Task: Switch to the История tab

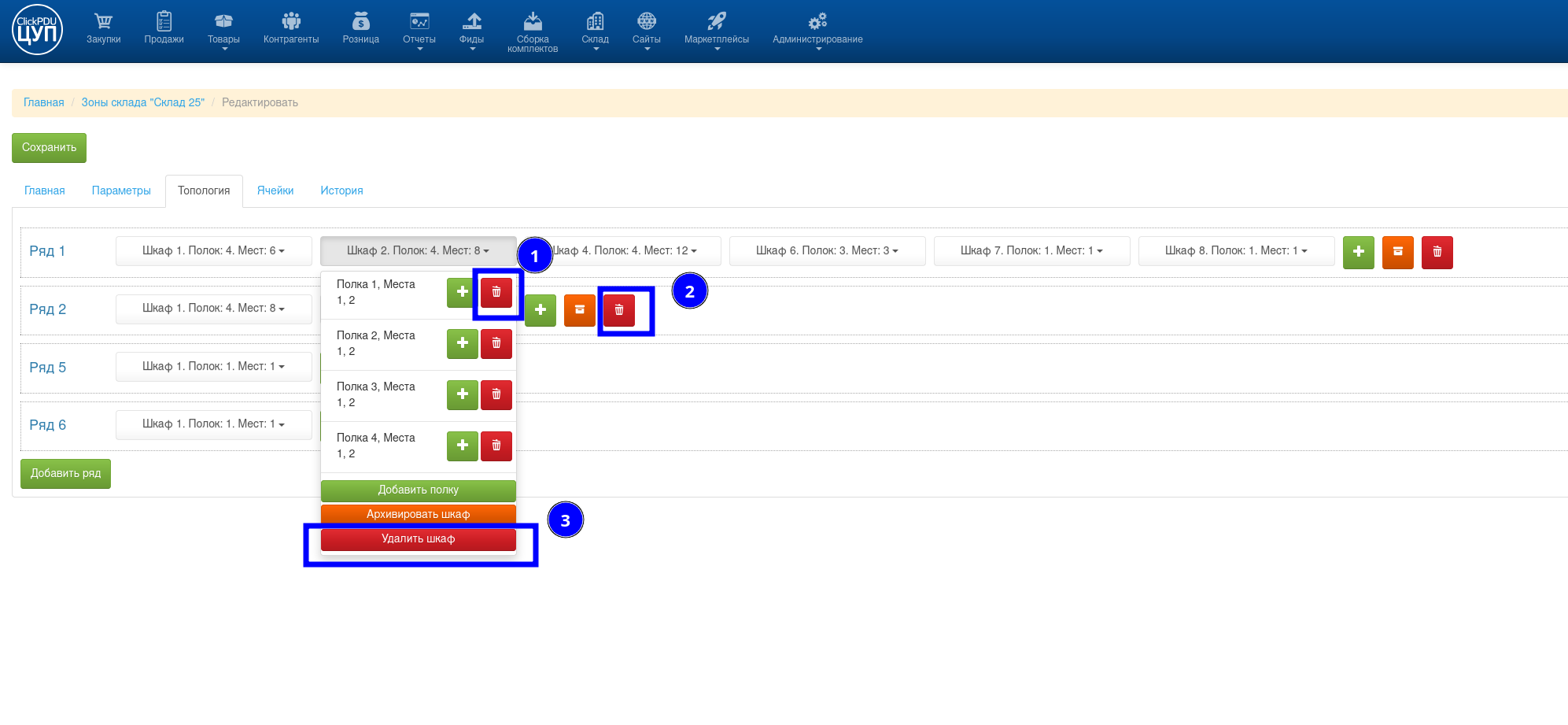Action: (x=341, y=190)
